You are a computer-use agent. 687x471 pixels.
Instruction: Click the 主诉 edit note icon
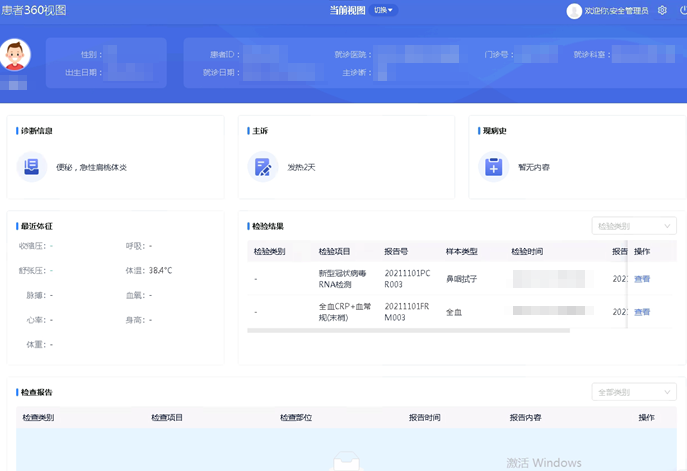pos(262,167)
